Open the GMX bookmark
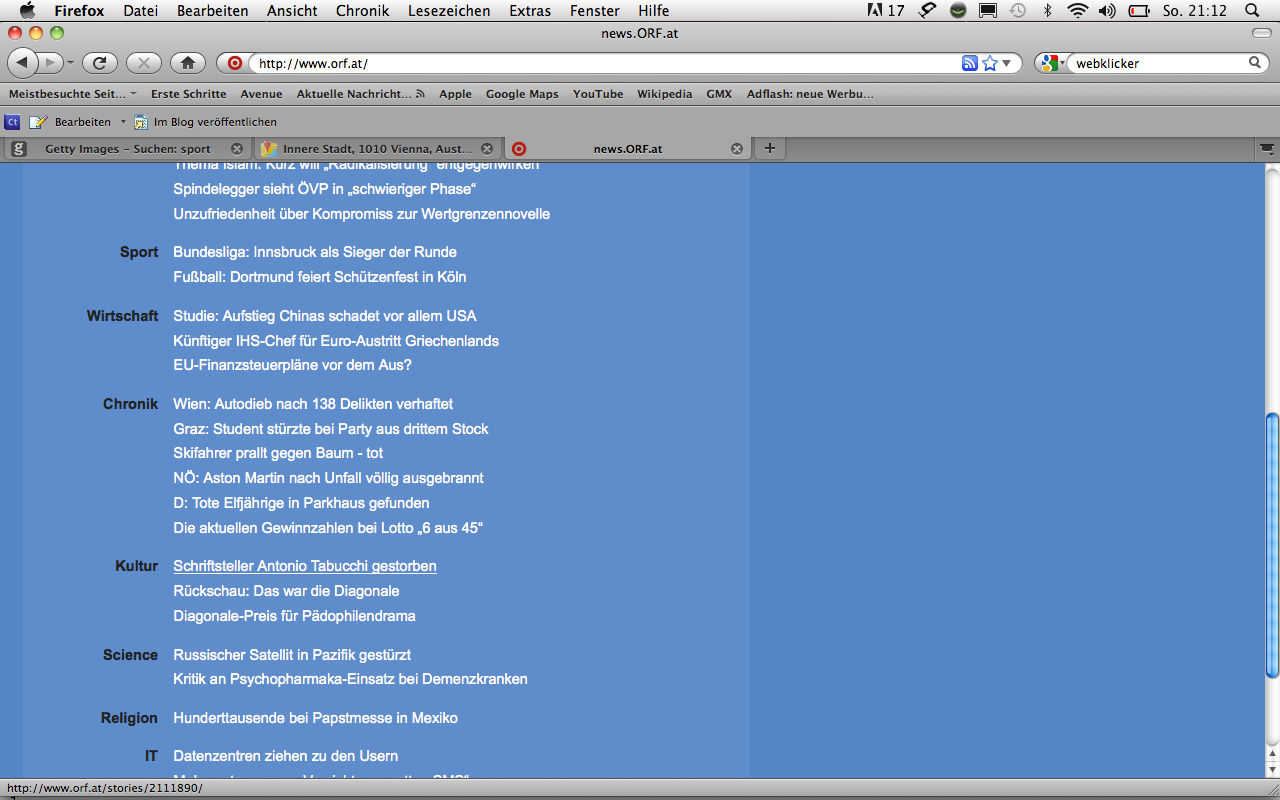 tap(719, 94)
